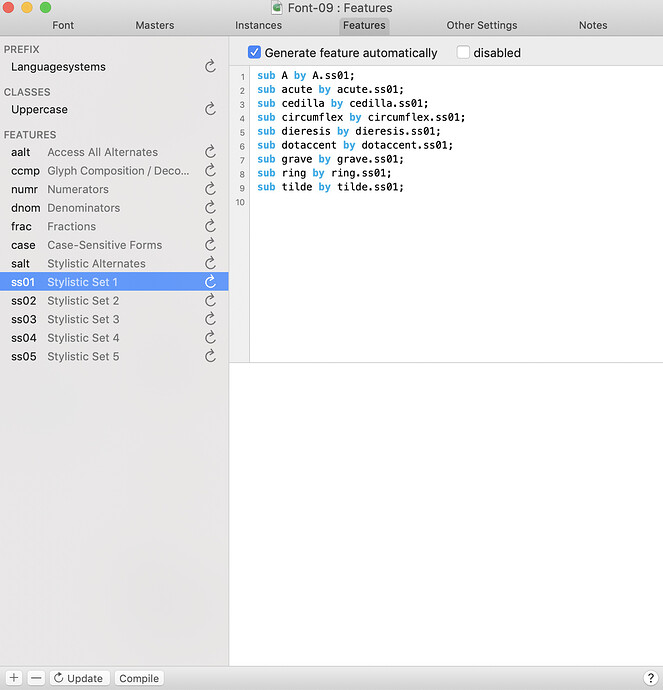Select the Features tab
This screenshot has height=690, width=663.
point(364,25)
